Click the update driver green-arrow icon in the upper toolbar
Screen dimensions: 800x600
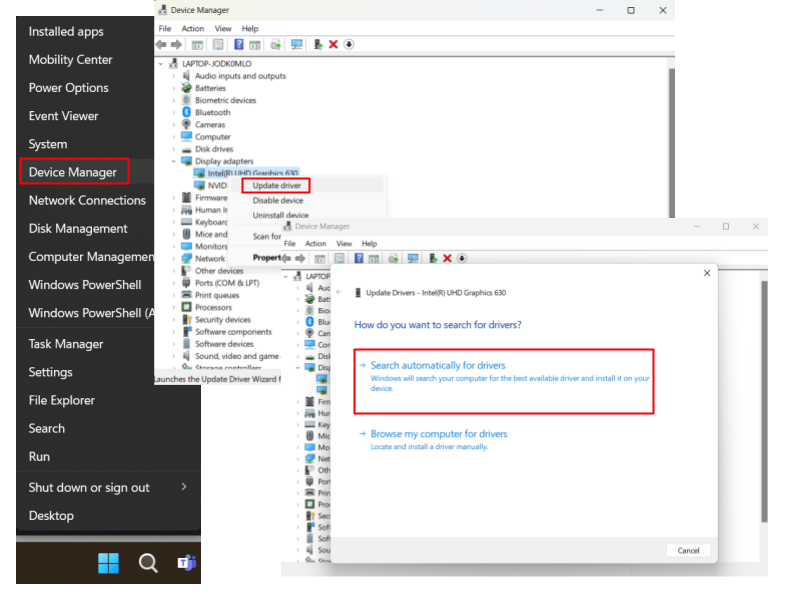[318, 44]
